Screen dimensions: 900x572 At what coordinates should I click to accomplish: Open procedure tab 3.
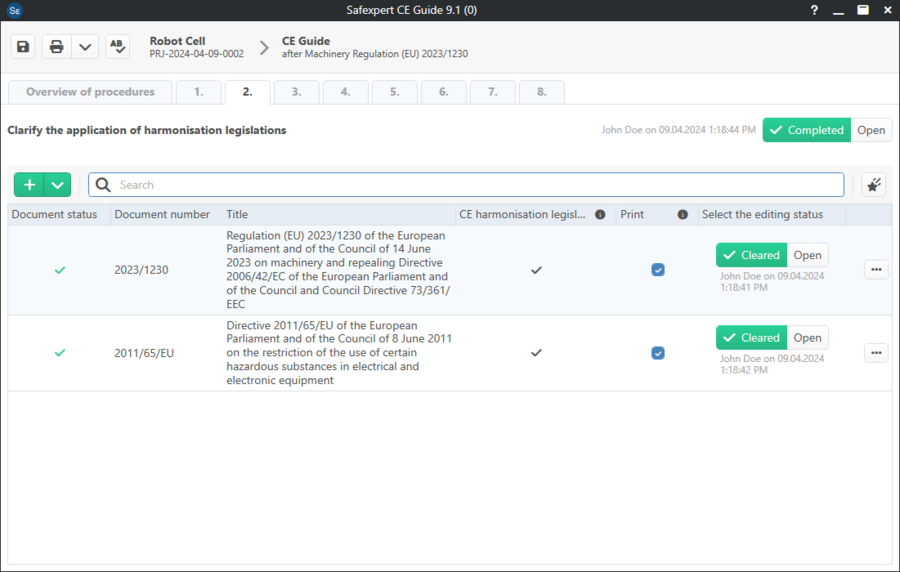pyautogui.click(x=296, y=92)
